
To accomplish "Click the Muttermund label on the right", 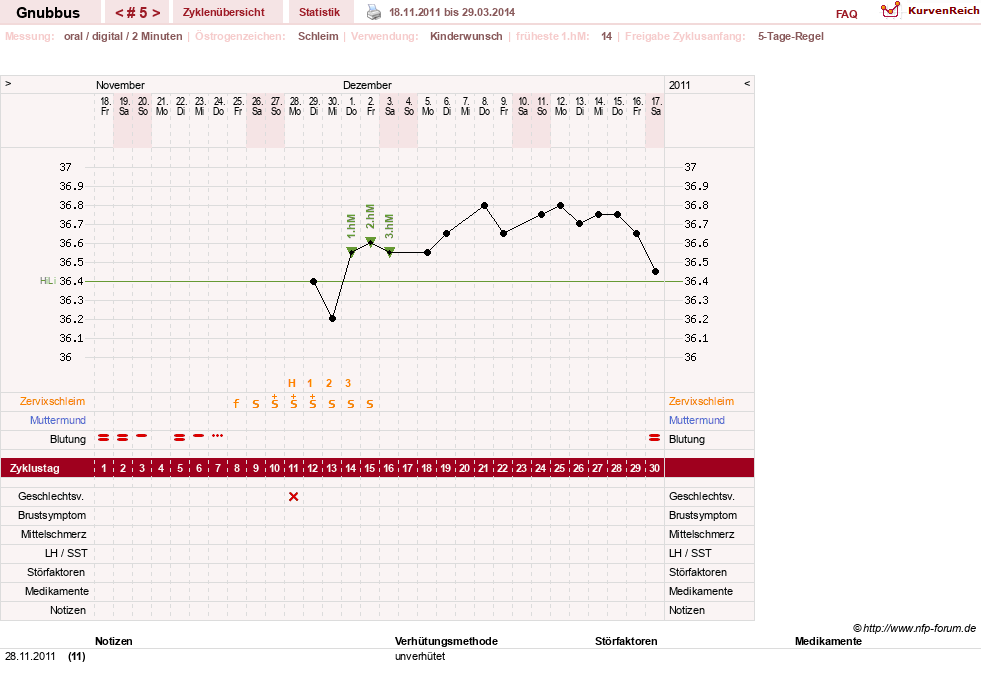I will (x=696, y=420).
